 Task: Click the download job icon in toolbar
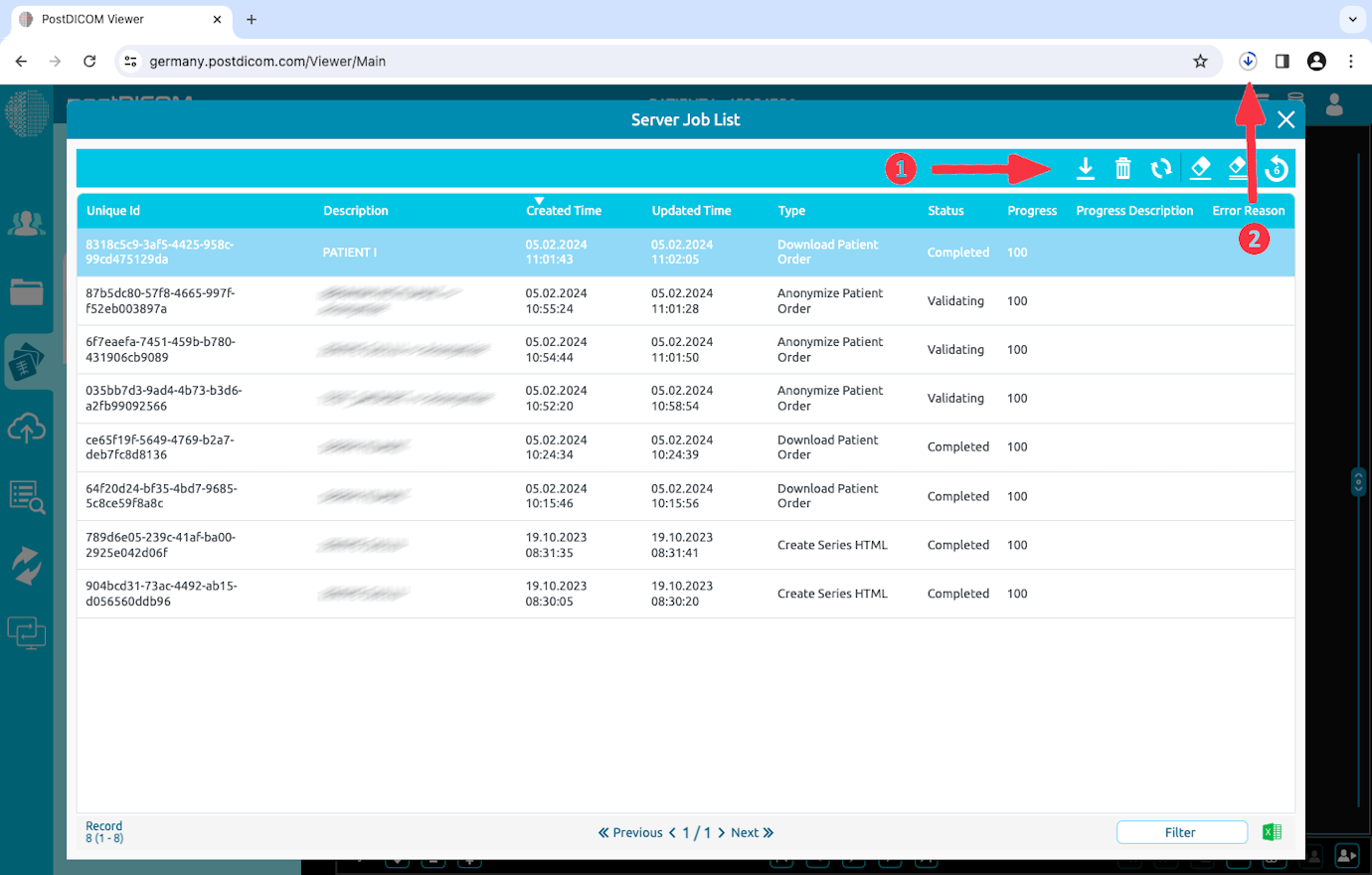(1086, 169)
